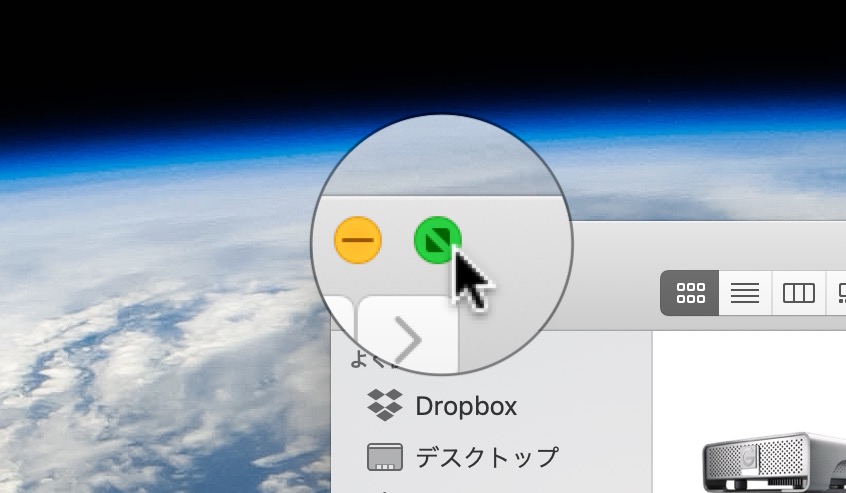Switch Finder to column view

[799, 293]
